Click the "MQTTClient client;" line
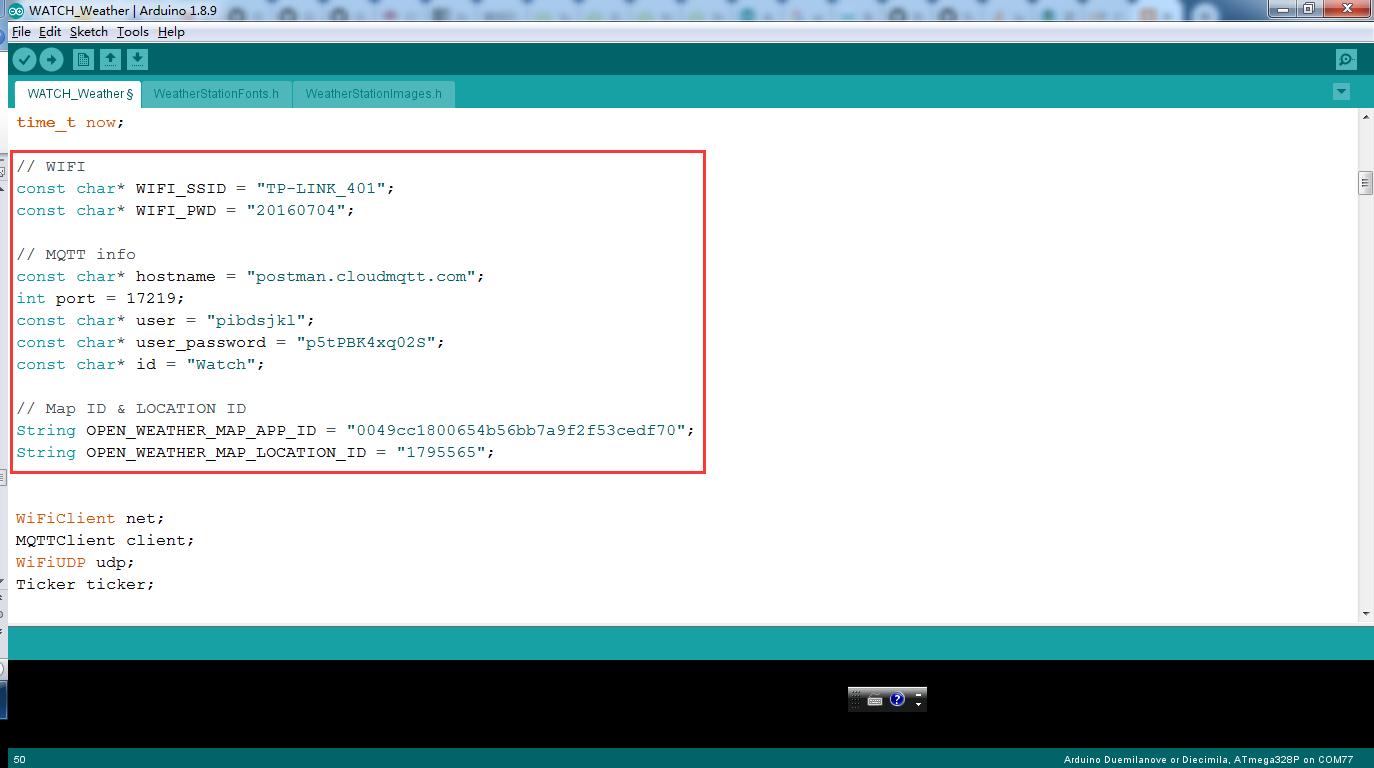 (105, 540)
